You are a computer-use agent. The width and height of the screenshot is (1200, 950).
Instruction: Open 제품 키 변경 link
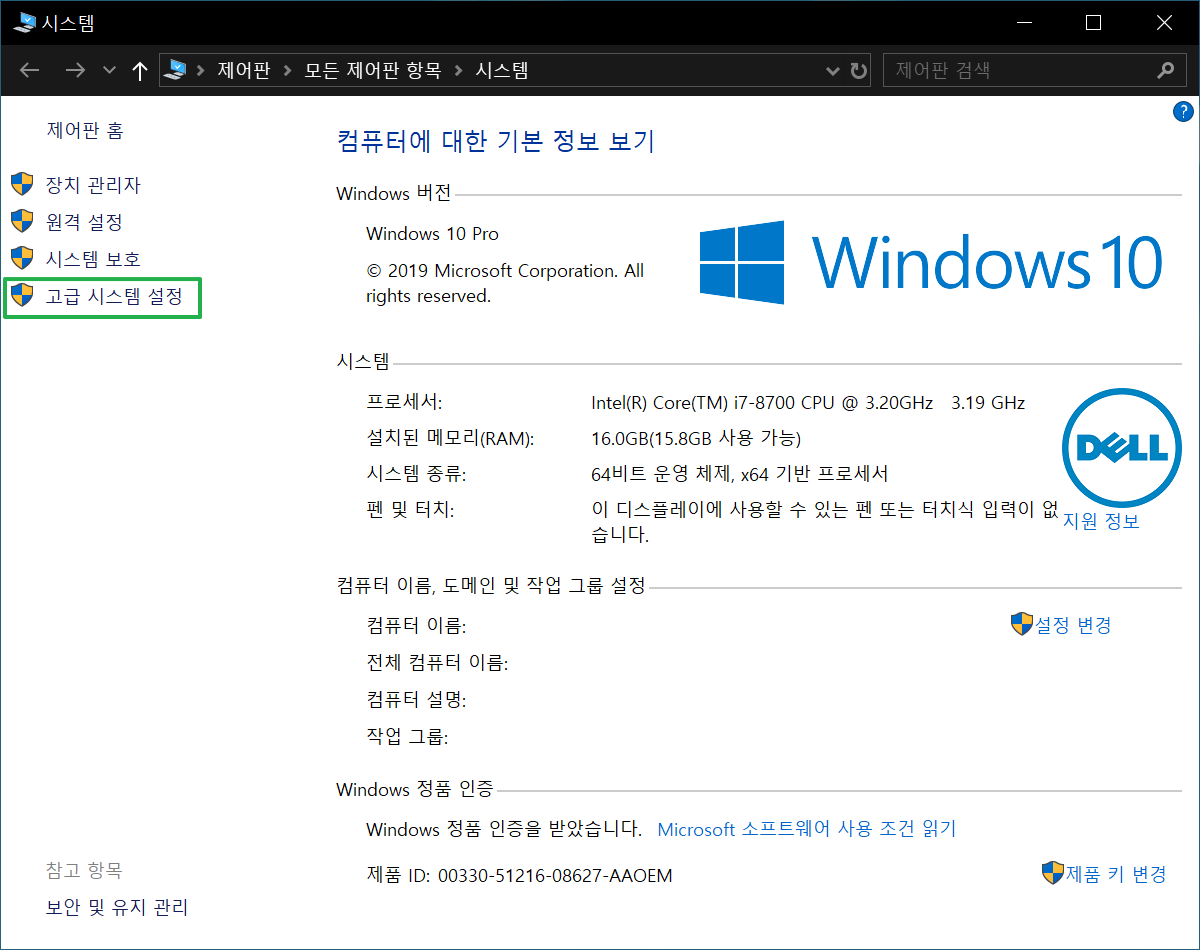point(1116,874)
